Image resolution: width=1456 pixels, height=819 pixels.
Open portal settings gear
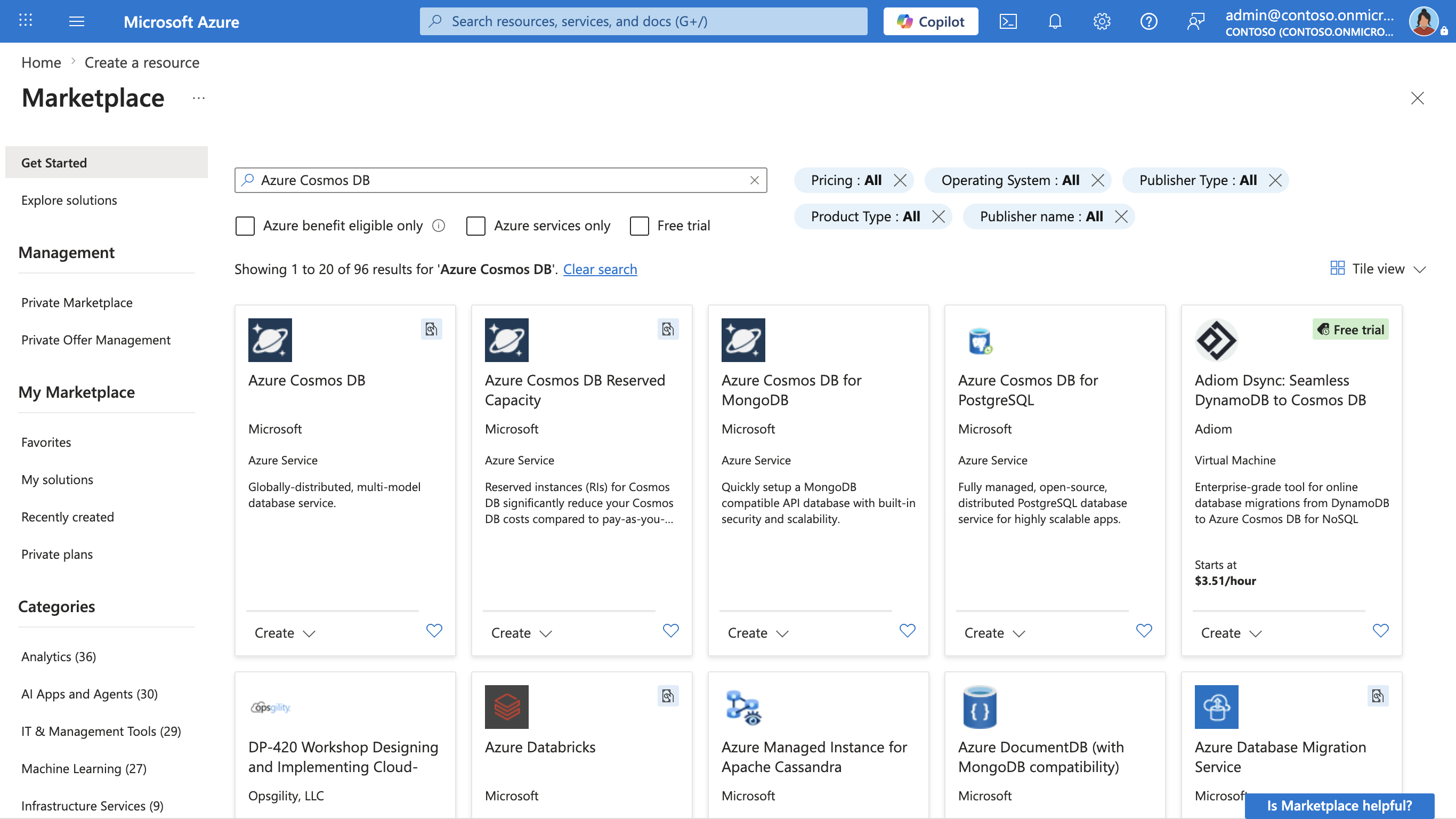point(1102,21)
